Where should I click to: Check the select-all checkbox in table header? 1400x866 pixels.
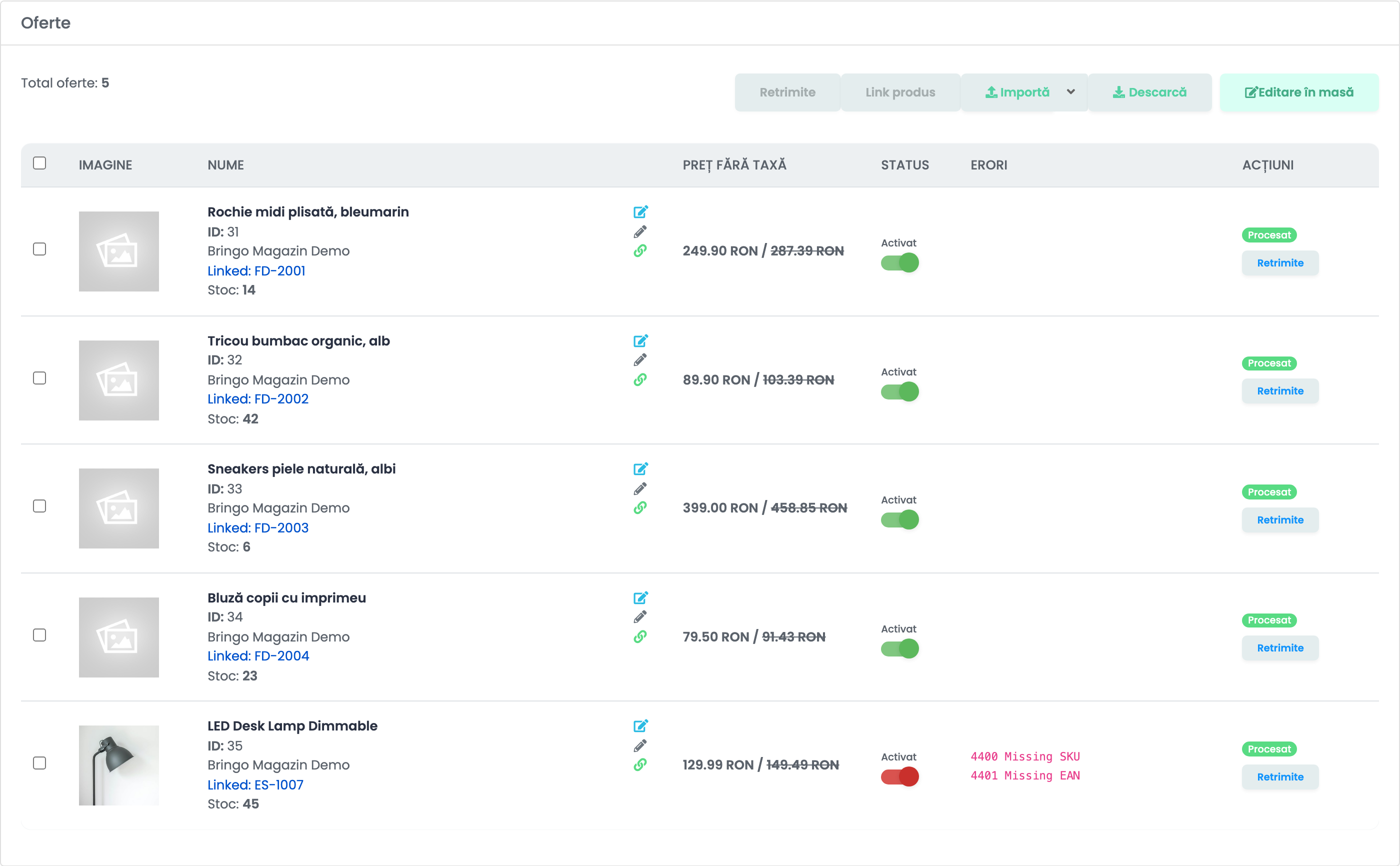pos(39,163)
